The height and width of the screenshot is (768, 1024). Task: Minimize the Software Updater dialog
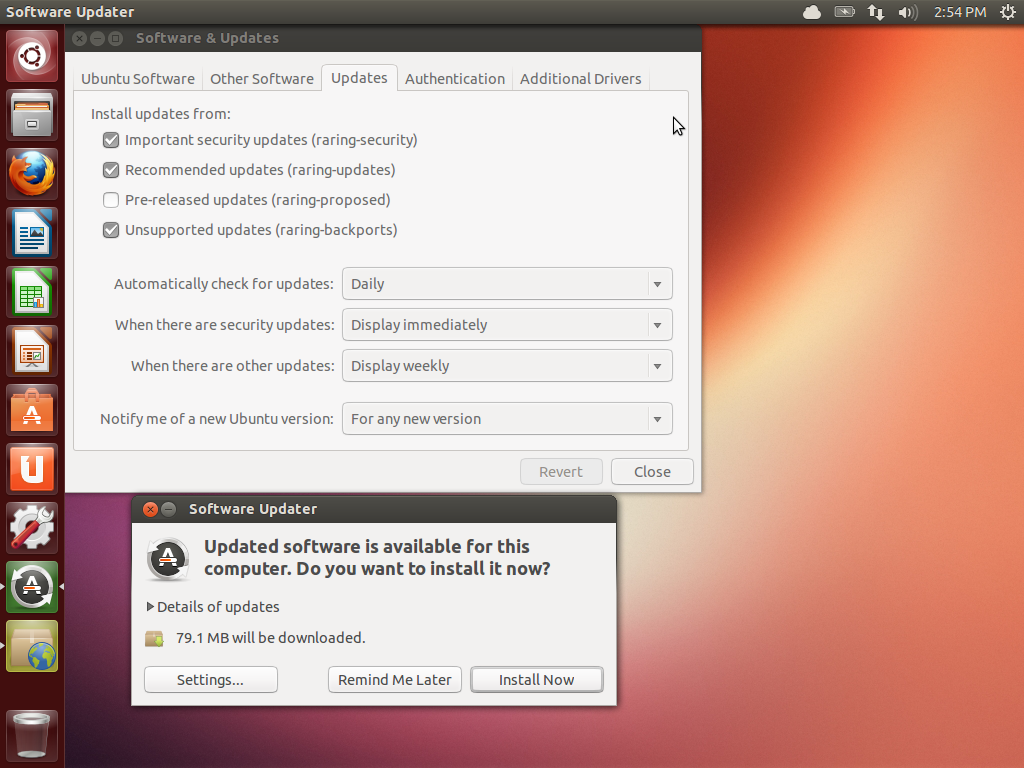point(168,509)
